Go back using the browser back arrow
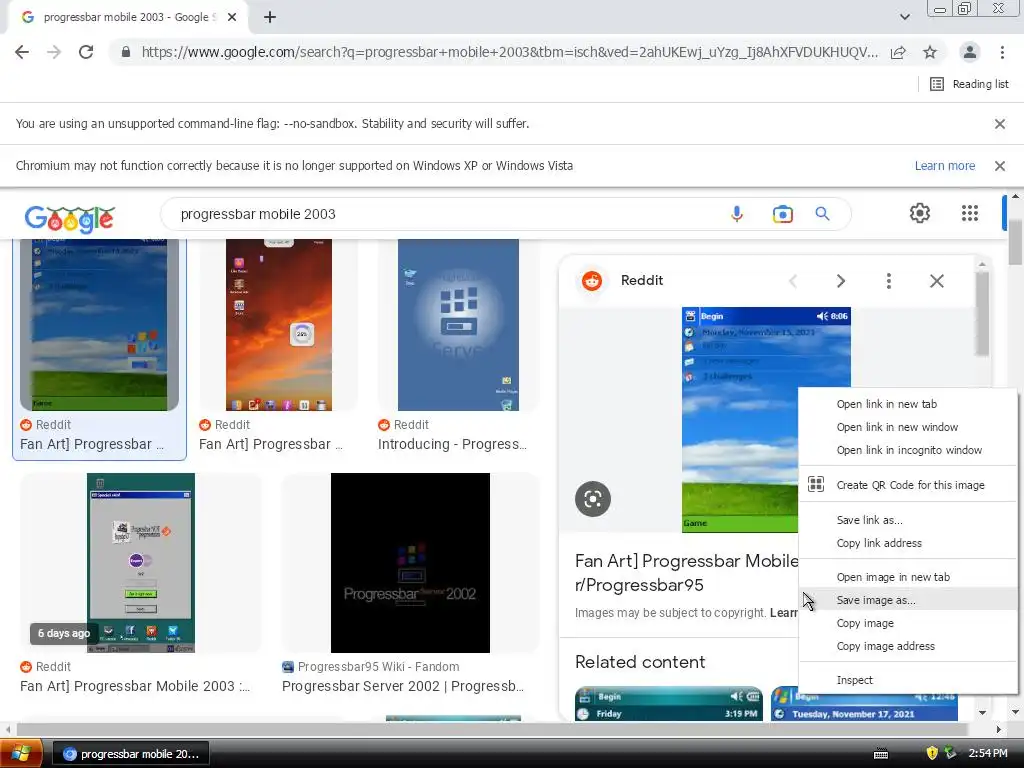Image resolution: width=1024 pixels, height=768 pixels. 22,52
